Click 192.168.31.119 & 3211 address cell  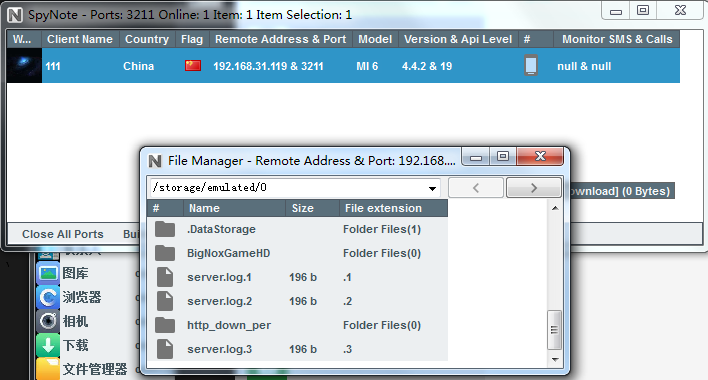[x=268, y=66]
